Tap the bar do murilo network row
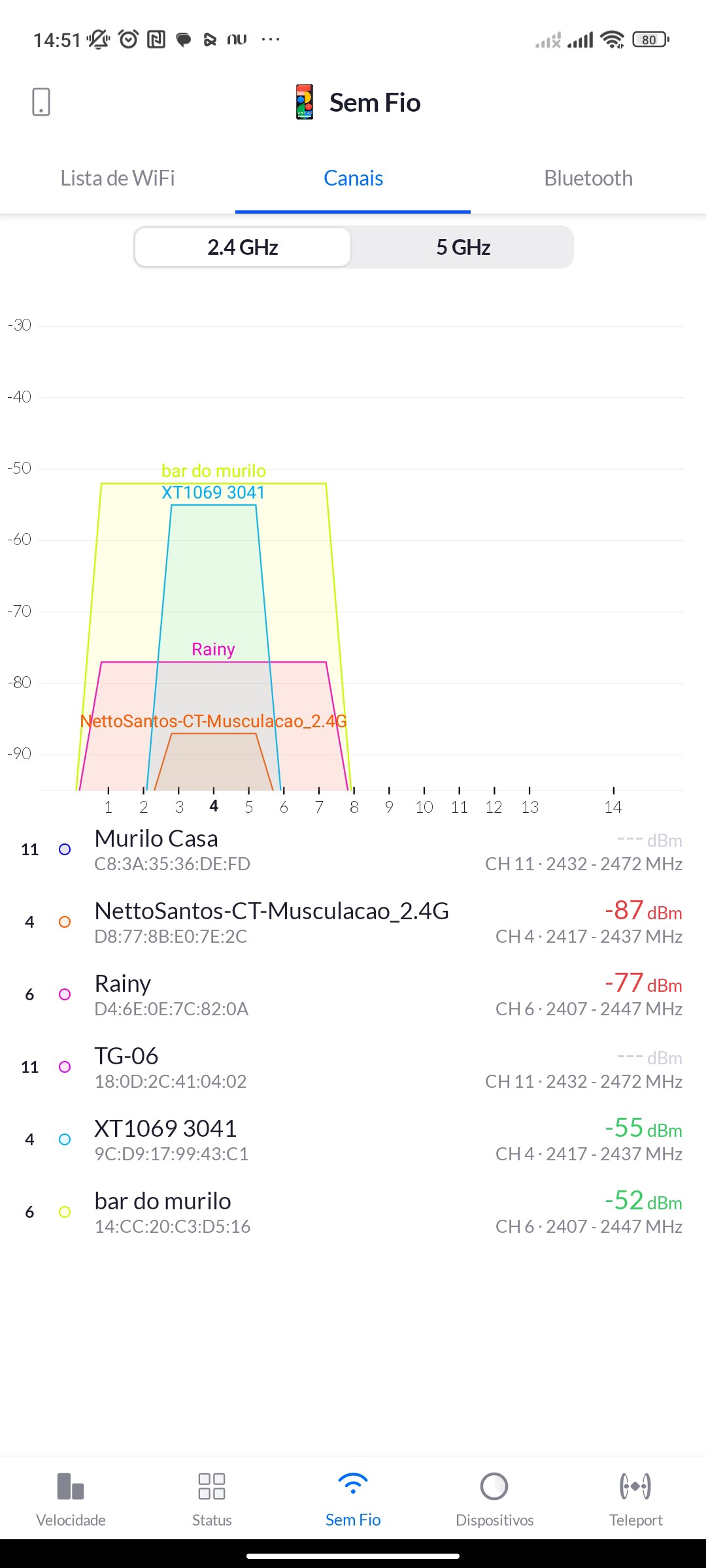Viewport: 706px width, 1568px height. (353, 1212)
